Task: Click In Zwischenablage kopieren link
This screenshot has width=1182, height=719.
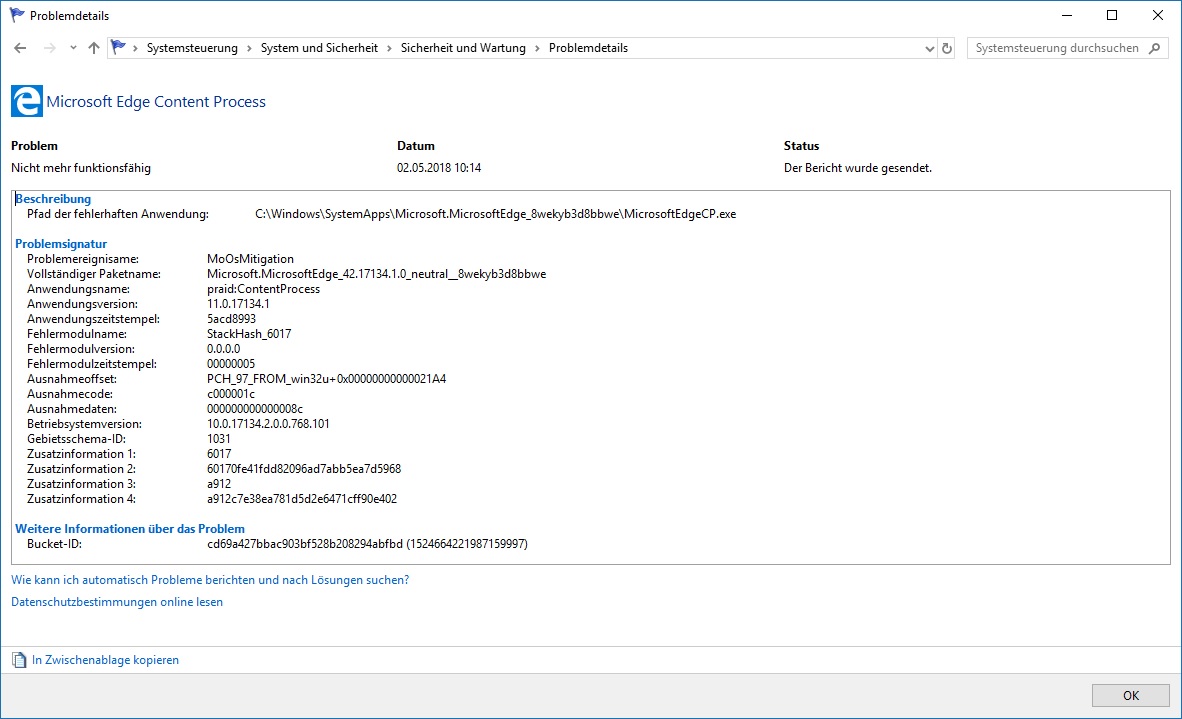Action: pyautogui.click(x=105, y=660)
